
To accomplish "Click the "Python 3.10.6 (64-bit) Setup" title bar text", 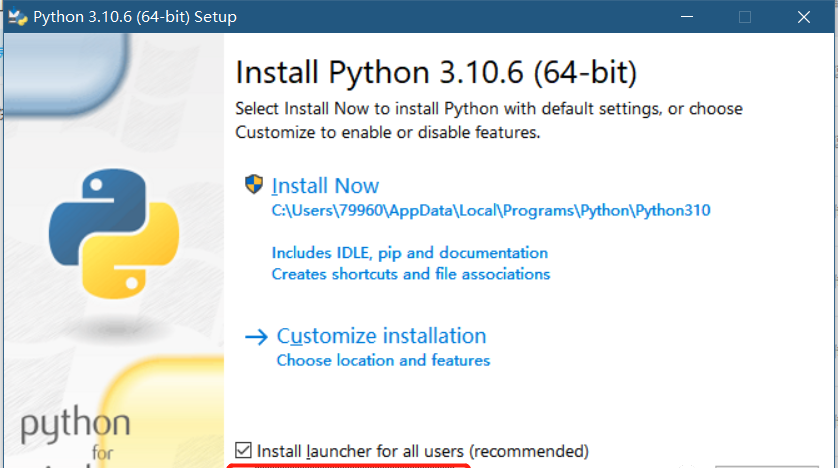I will pos(135,17).
